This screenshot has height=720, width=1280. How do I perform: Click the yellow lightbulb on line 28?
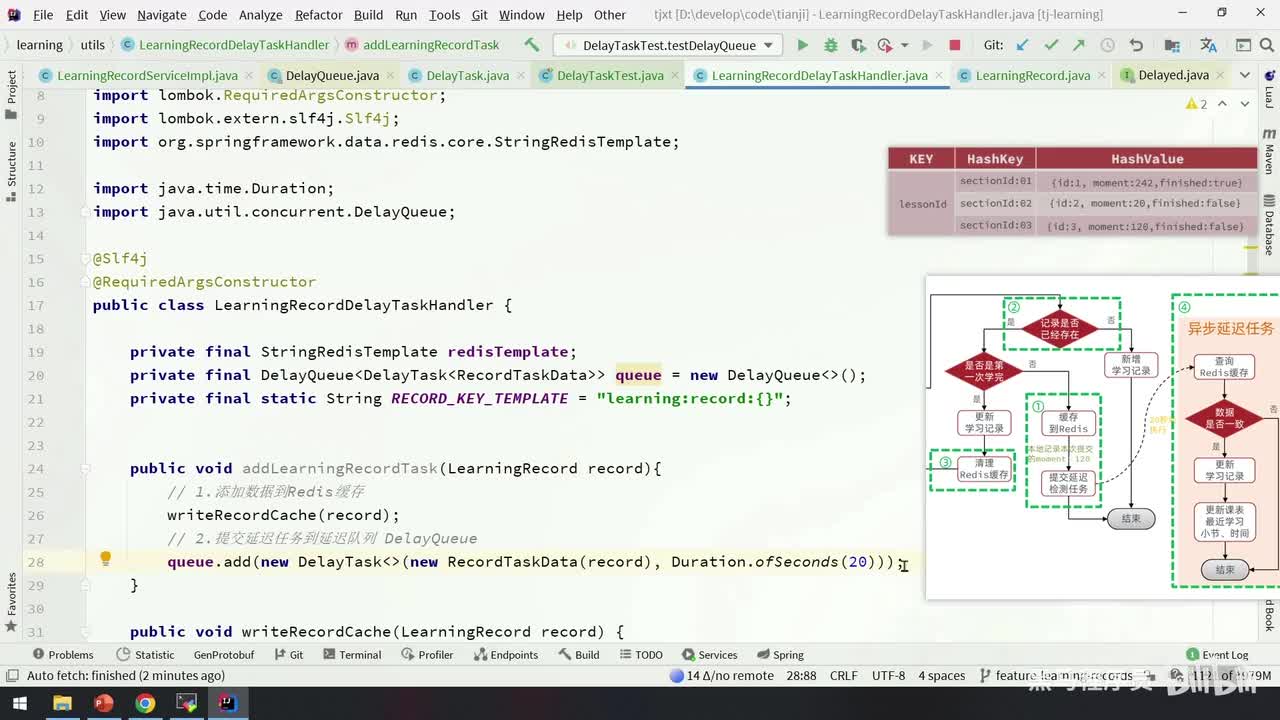(x=105, y=559)
